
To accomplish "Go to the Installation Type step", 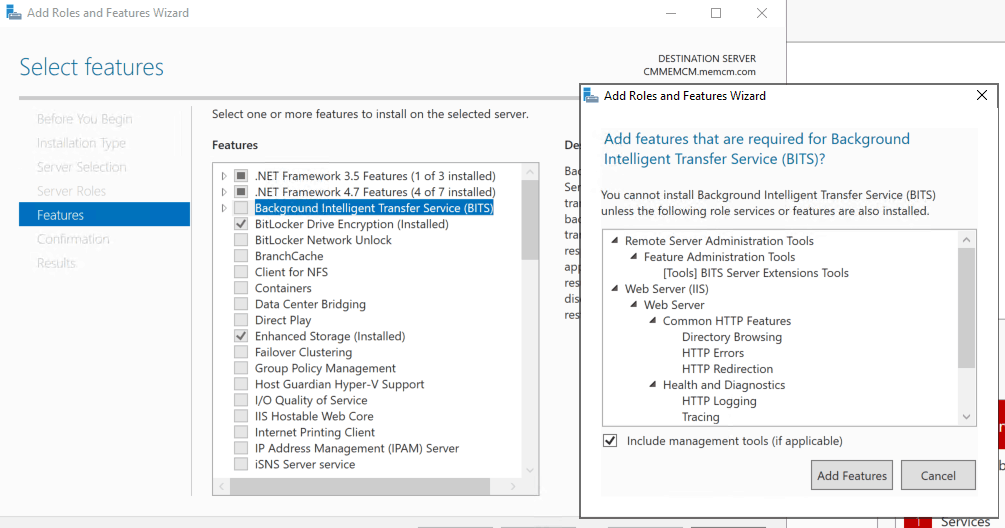I will click(81, 143).
